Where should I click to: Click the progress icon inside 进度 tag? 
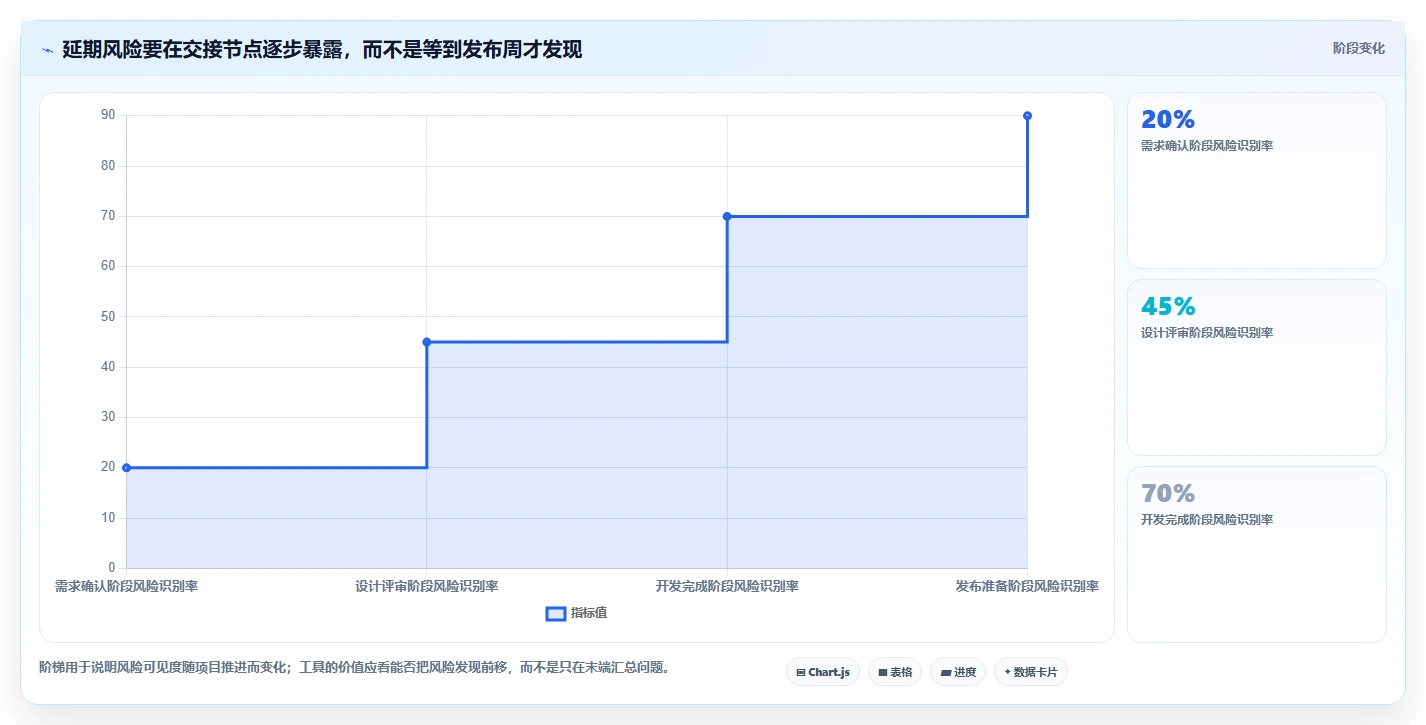[946, 673]
